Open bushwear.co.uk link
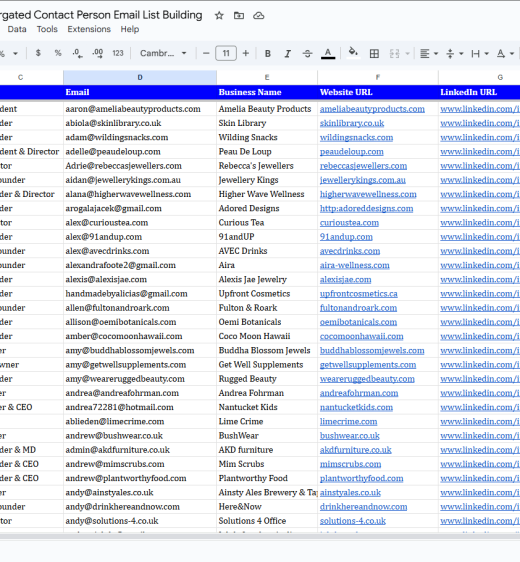This screenshot has width=520, height=562. tap(349, 436)
